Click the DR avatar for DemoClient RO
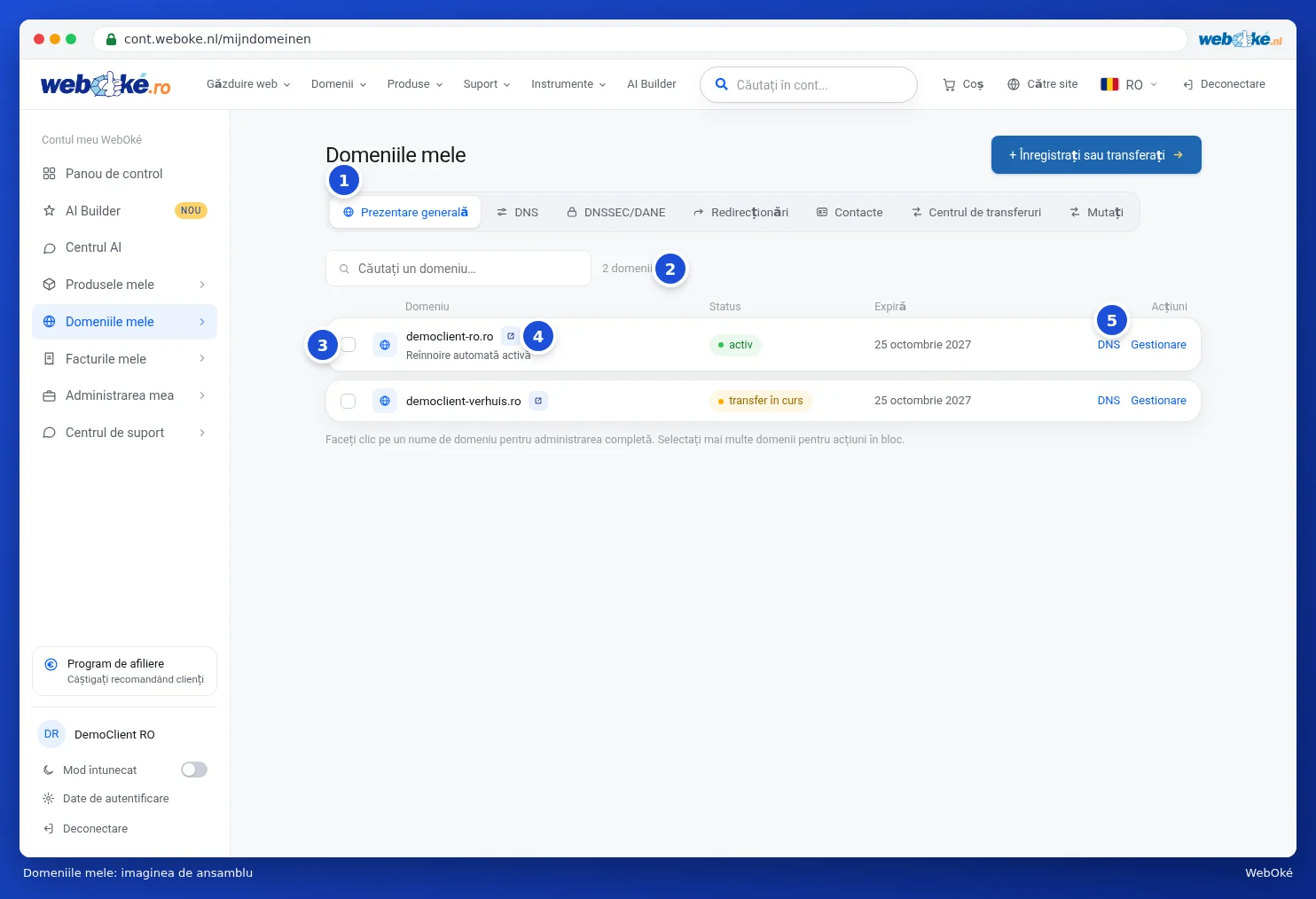1316x899 pixels. (51, 734)
